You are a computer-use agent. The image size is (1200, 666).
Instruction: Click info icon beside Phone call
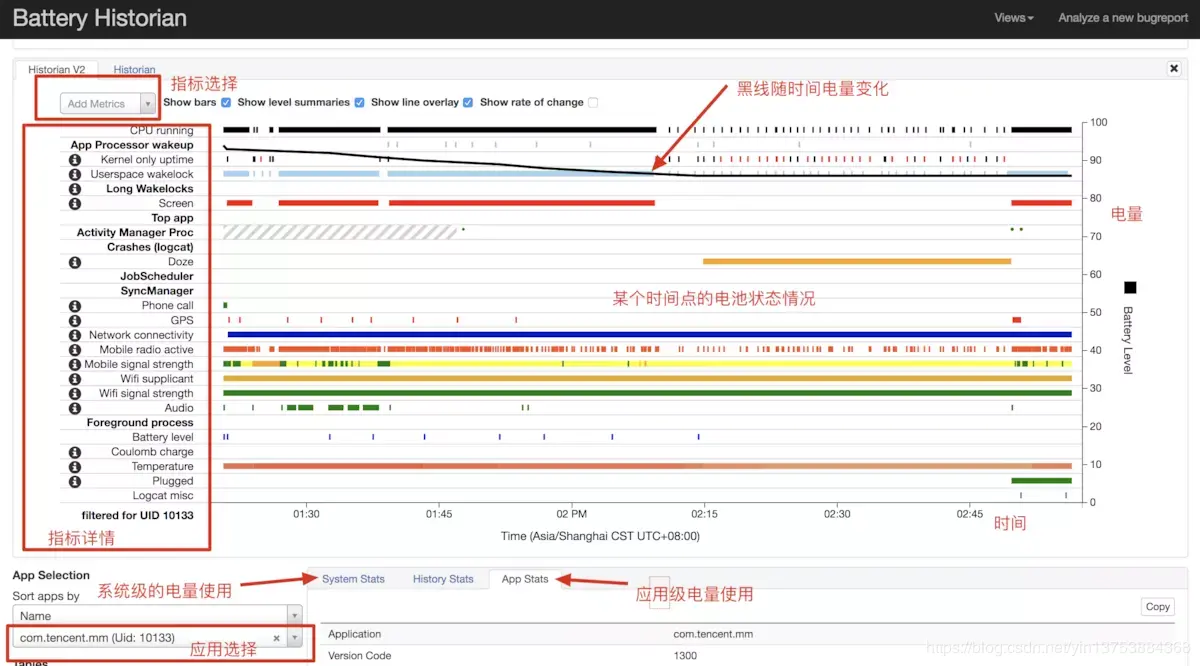(x=74, y=306)
